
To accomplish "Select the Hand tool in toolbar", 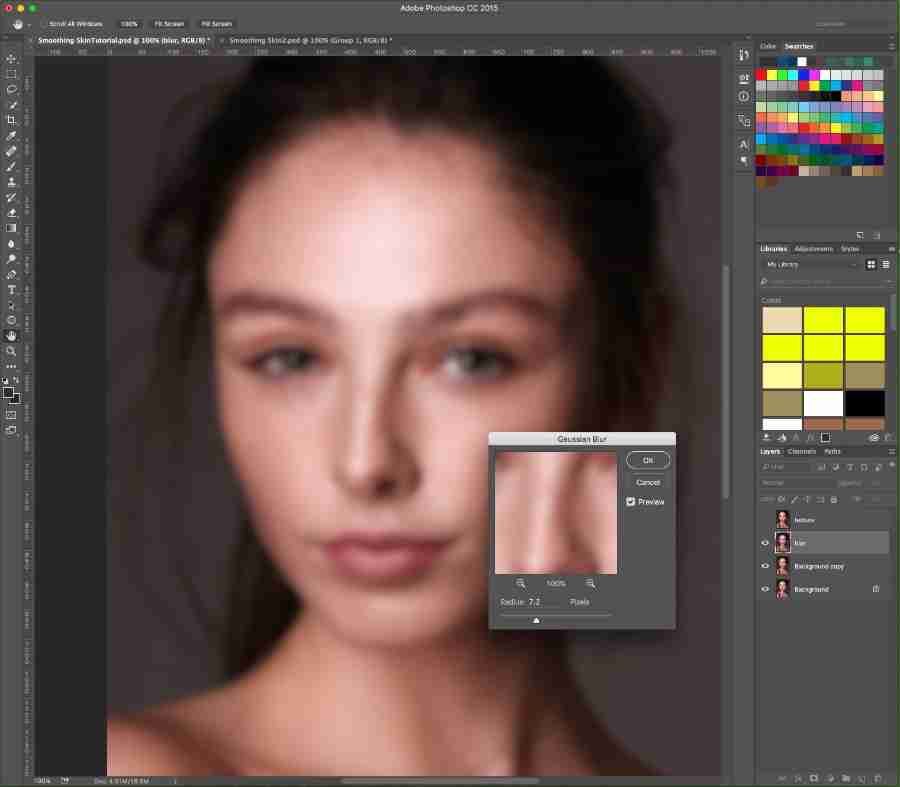I will (x=11, y=336).
